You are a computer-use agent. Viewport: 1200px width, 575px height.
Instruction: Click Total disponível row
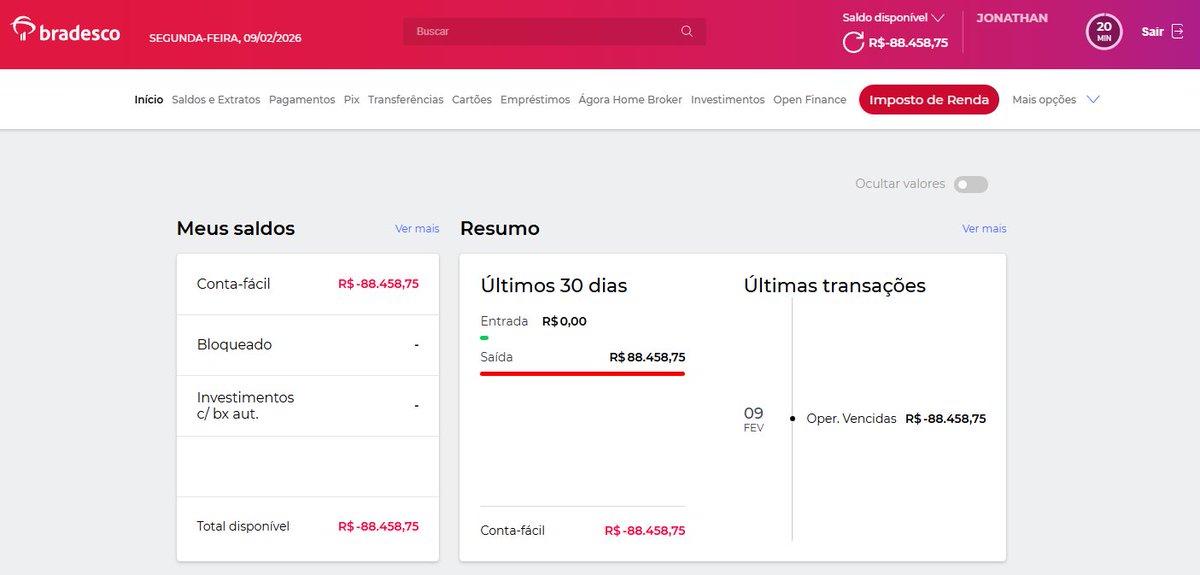[308, 526]
